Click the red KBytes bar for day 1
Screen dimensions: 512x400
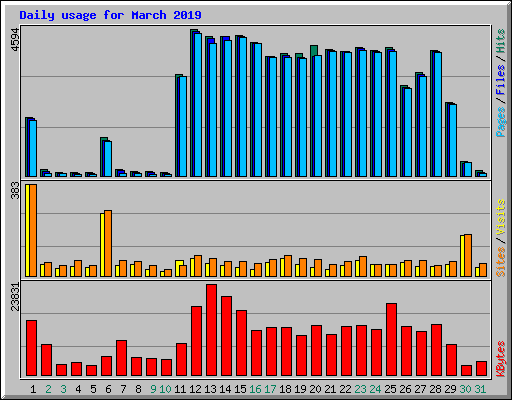[x=31, y=348]
